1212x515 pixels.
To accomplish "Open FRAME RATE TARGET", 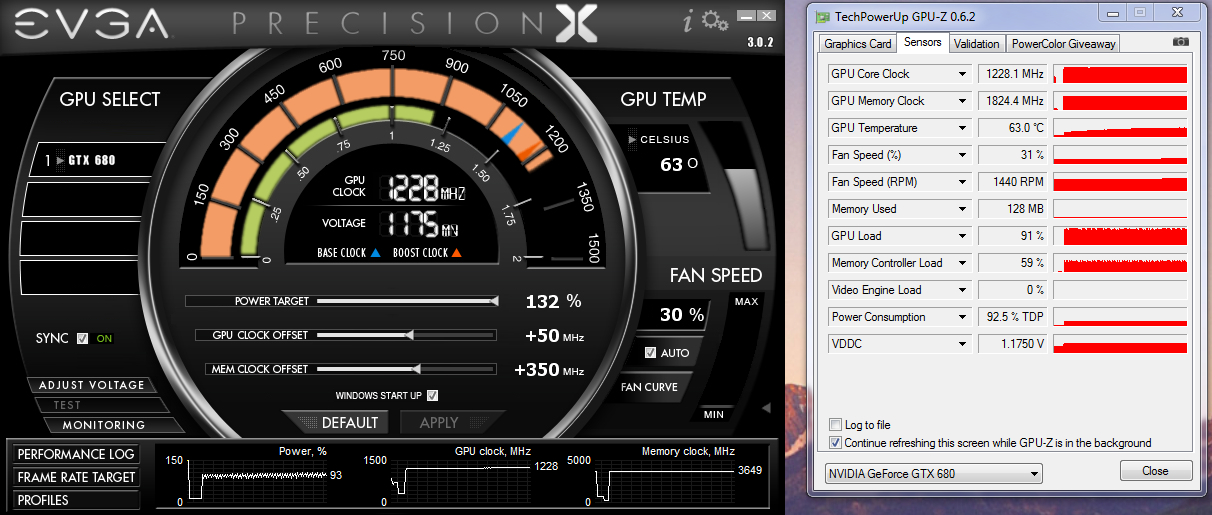I will [x=75, y=477].
